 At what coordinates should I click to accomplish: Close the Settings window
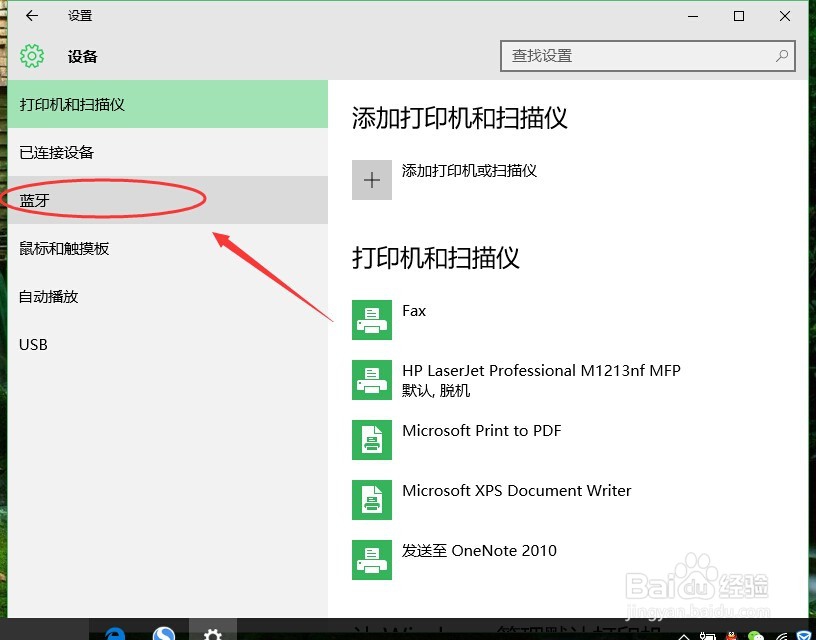point(785,16)
